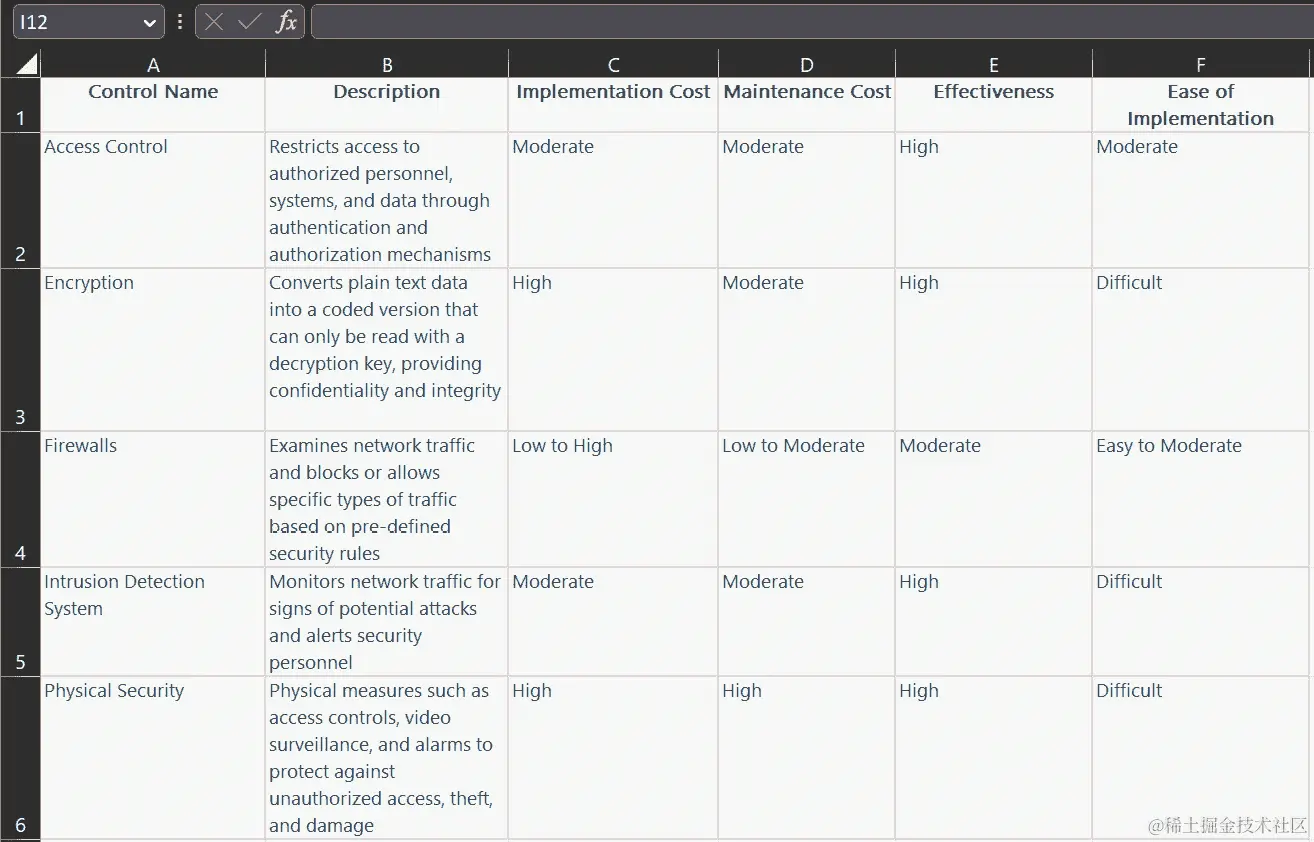This screenshot has height=842, width=1314.
Task: Select Intrusion Detection System's 'Difficult' cell
Action: click(1201, 622)
